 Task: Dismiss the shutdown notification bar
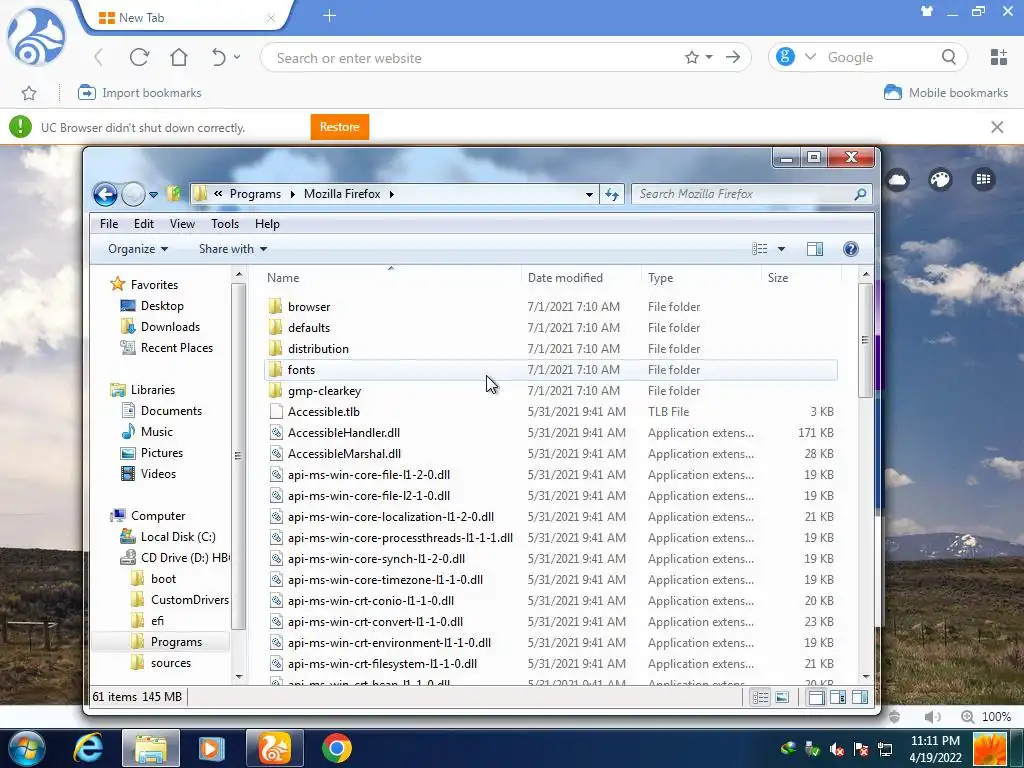click(x=997, y=127)
